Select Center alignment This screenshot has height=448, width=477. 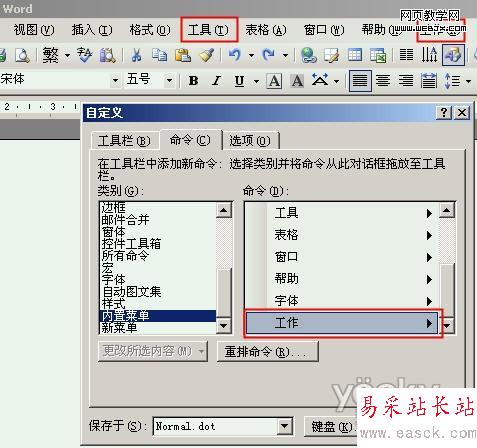coord(383,81)
